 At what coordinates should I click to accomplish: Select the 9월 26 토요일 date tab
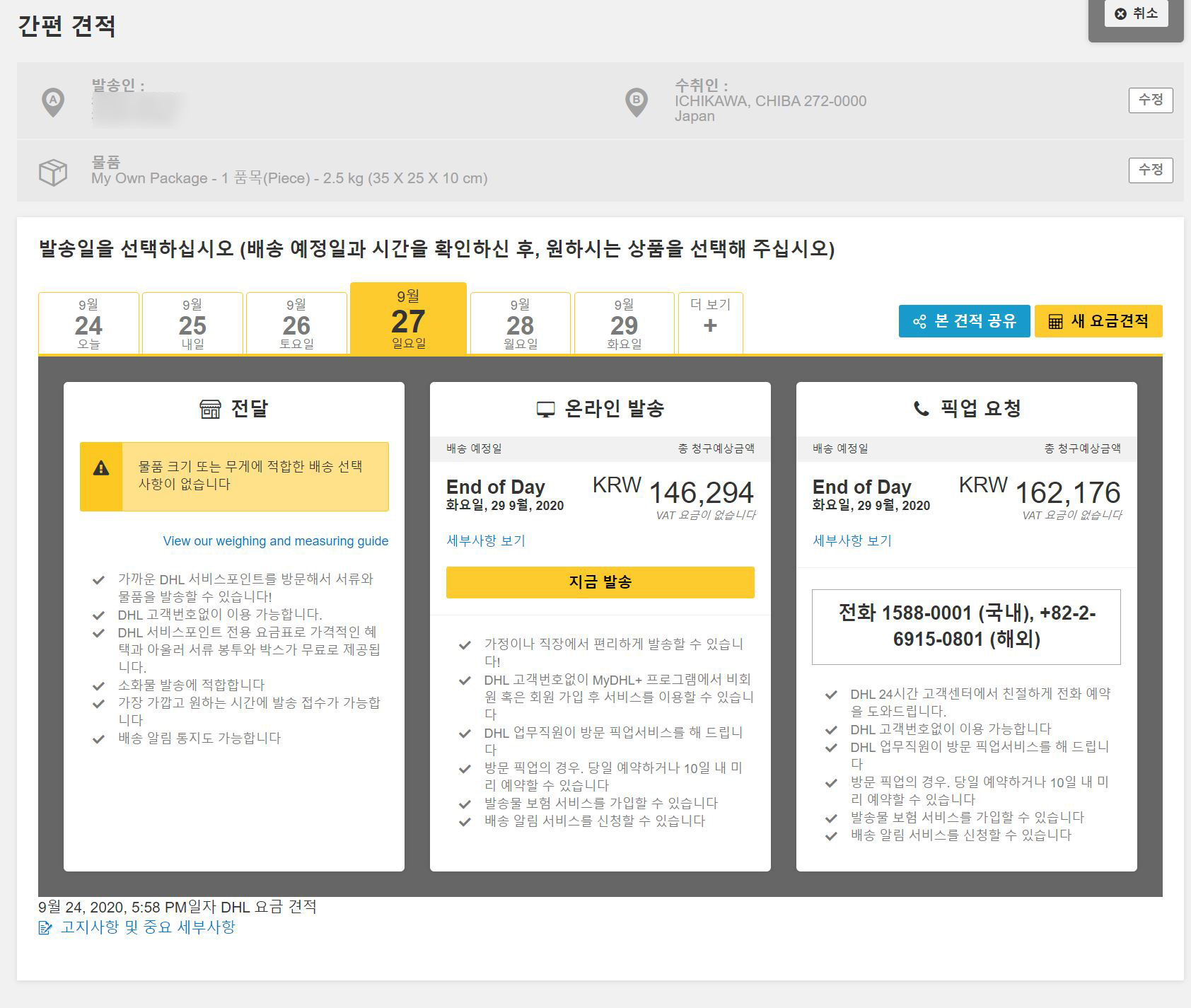click(296, 323)
